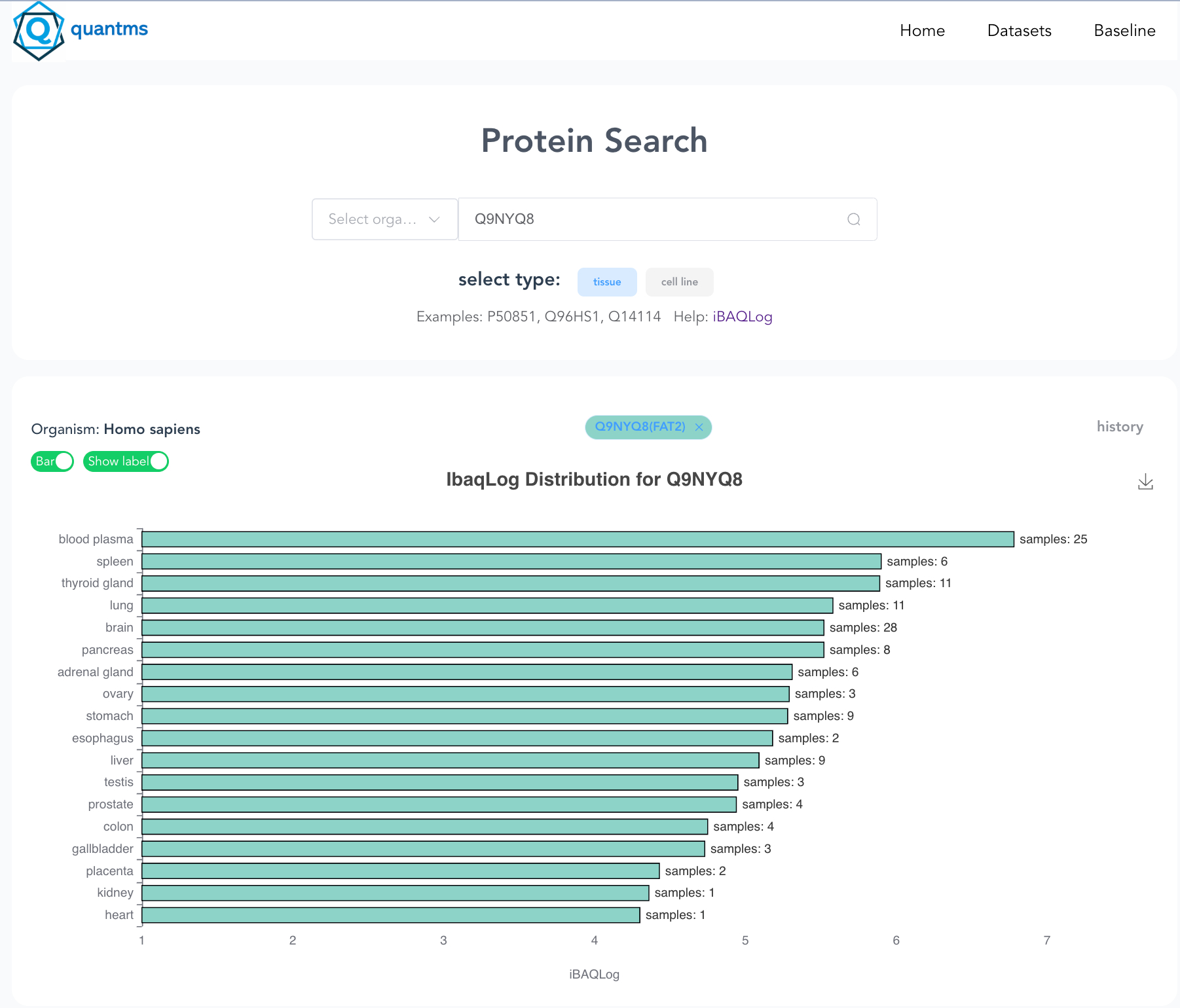
Task: Turn off the Show label switch
Action: coord(126,461)
